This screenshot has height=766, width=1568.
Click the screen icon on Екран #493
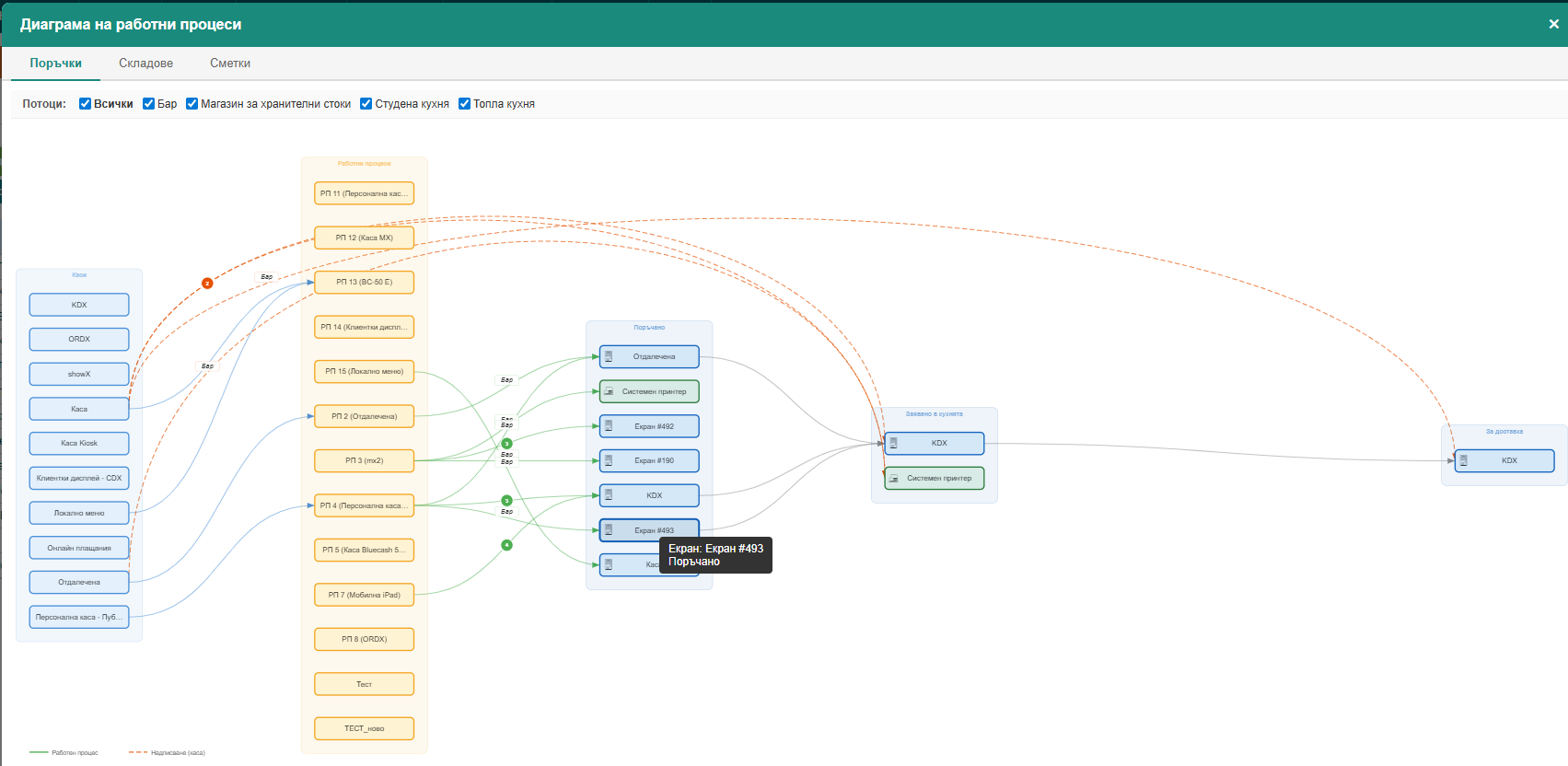click(x=609, y=530)
